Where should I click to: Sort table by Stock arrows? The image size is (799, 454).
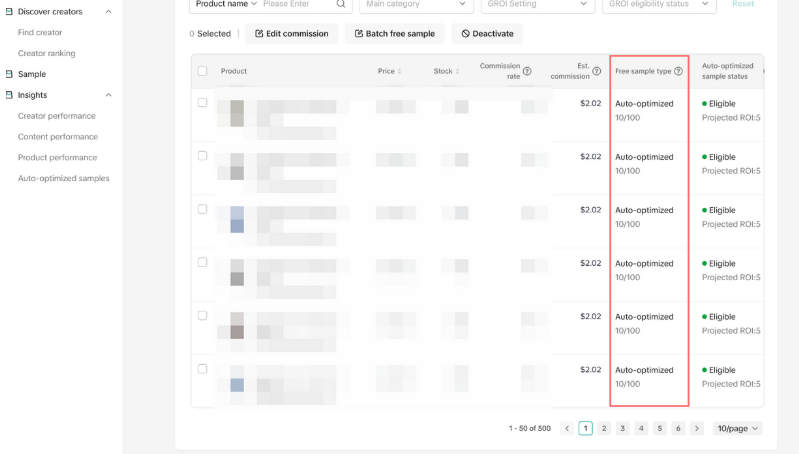click(x=458, y=71)
